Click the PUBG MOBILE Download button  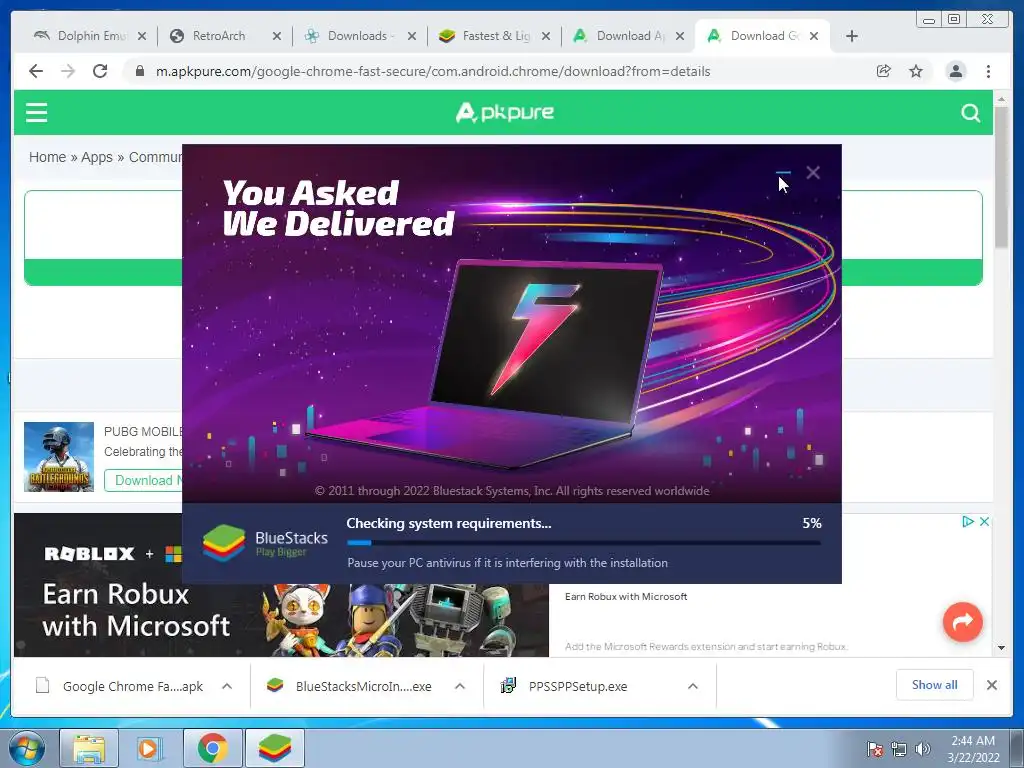pos(144,481)
